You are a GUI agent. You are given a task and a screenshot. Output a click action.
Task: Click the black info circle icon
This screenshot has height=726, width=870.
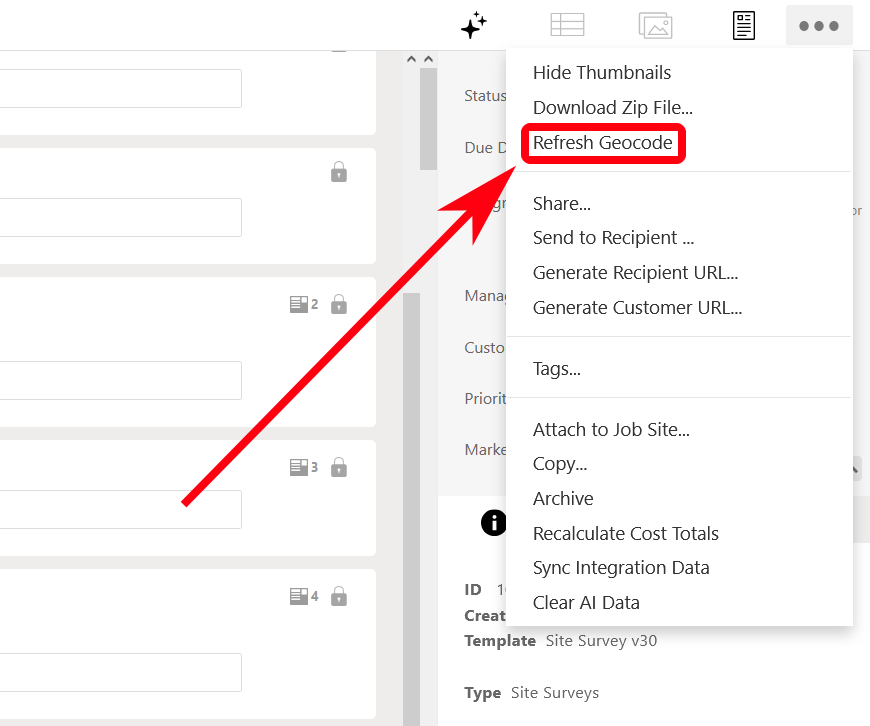pyautogui.click(x=494, y=522)
